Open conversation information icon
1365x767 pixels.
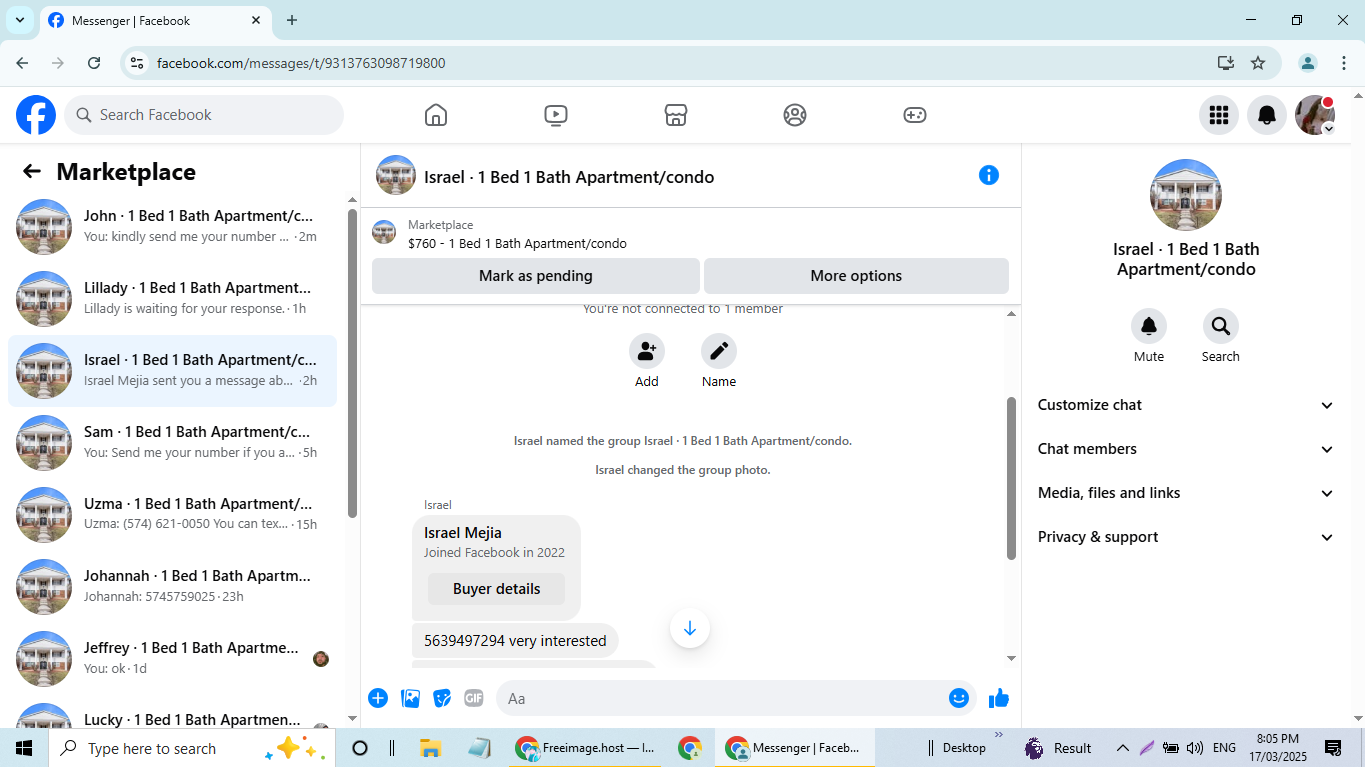pyautogui.click(x=989, y=175)
